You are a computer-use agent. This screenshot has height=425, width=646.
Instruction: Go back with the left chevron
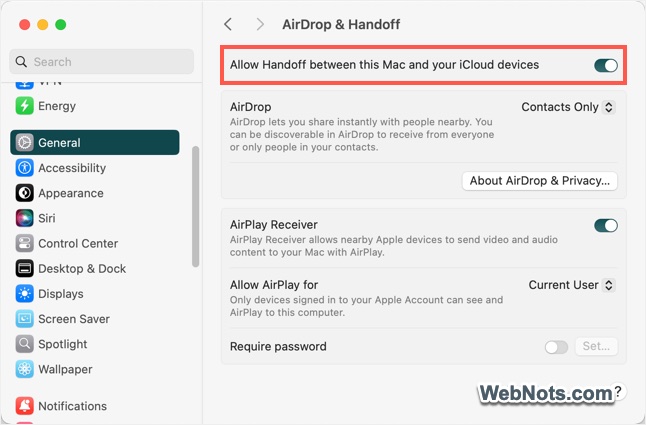(228, 24)
